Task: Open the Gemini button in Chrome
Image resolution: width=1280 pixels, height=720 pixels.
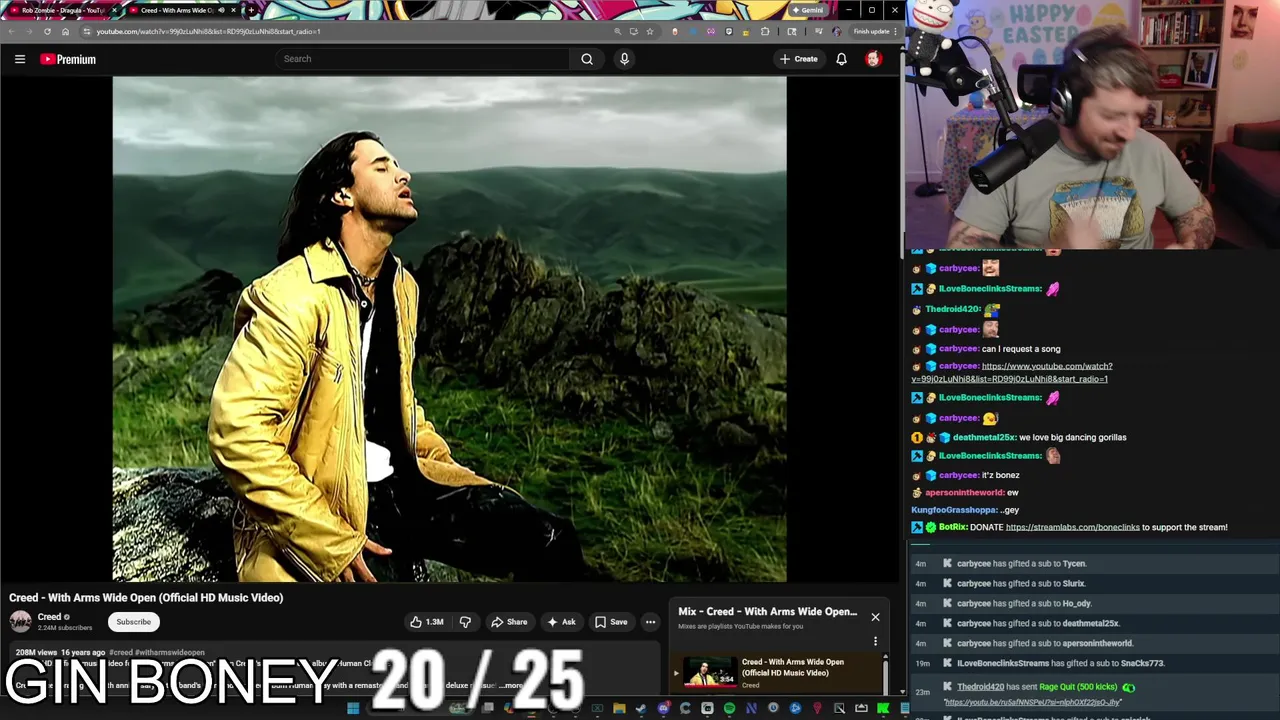Action: (x=808, y=10)
